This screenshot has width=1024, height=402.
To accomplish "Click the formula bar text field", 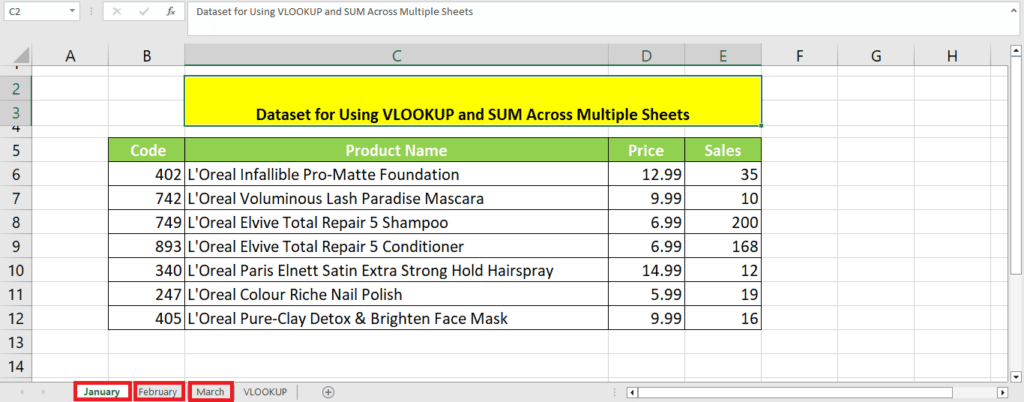I will [601, 19].
